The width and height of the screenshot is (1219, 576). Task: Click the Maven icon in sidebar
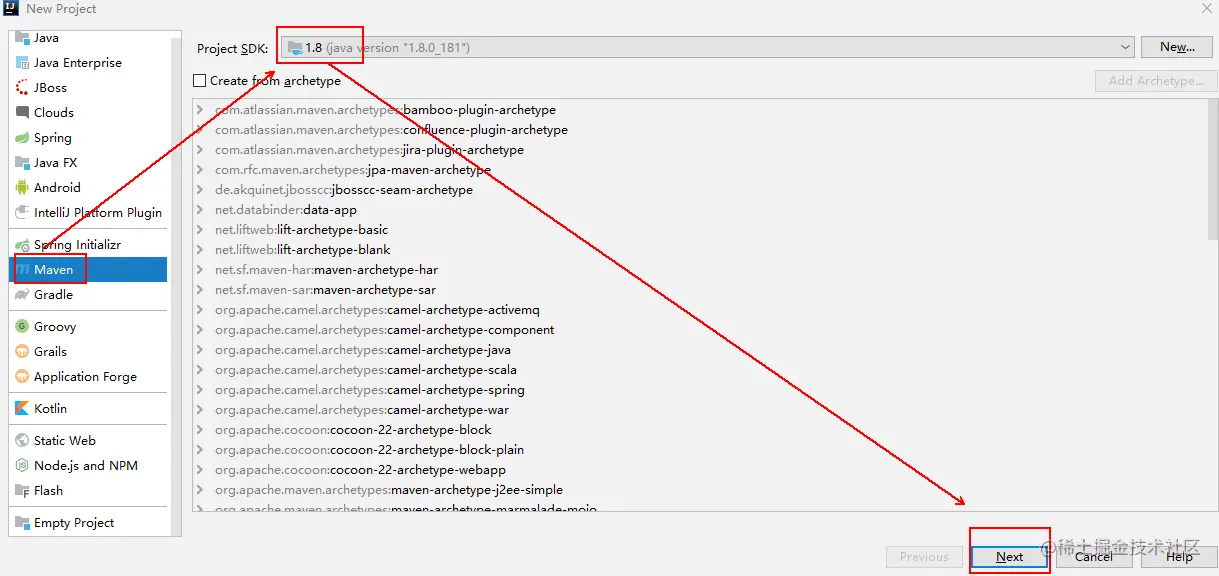(x=23, y=270)
